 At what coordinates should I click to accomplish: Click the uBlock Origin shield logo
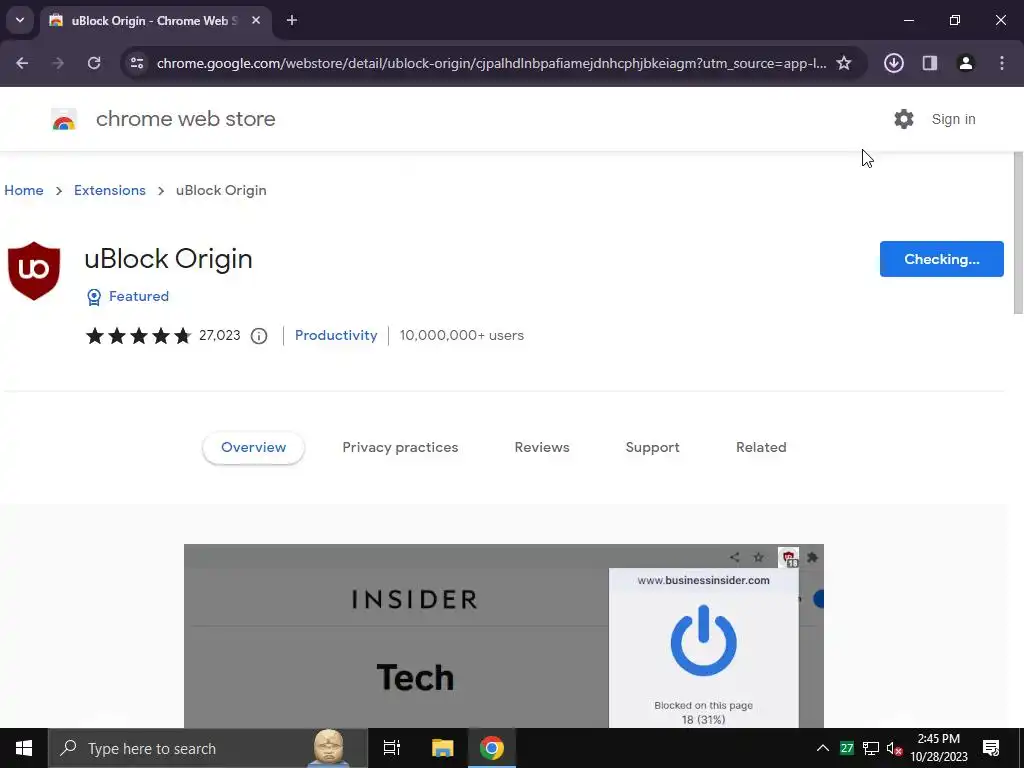[34, 271]
